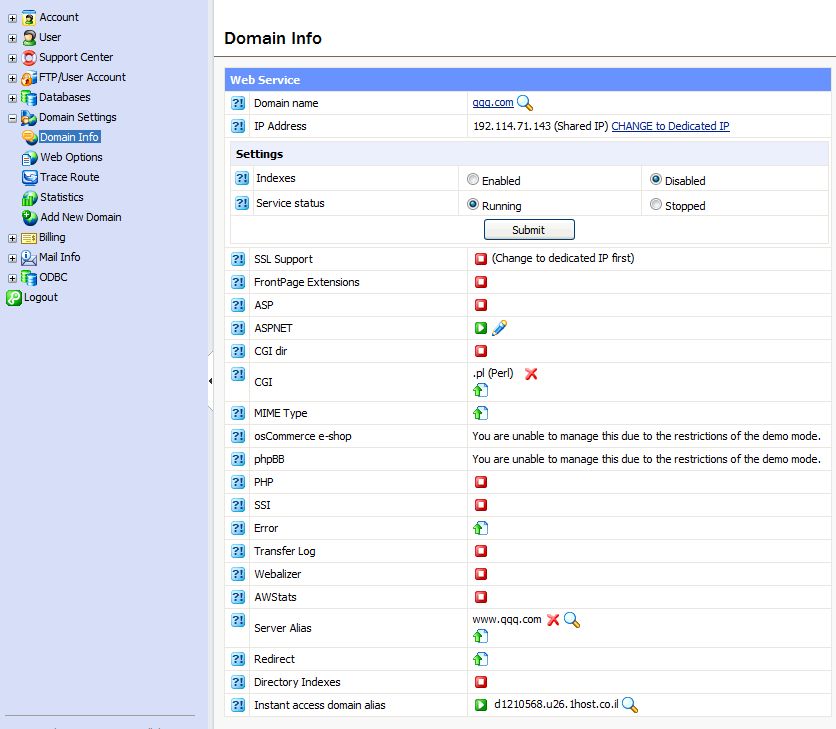
Task: Turn on PHP via its red icon
Action: 481,482
